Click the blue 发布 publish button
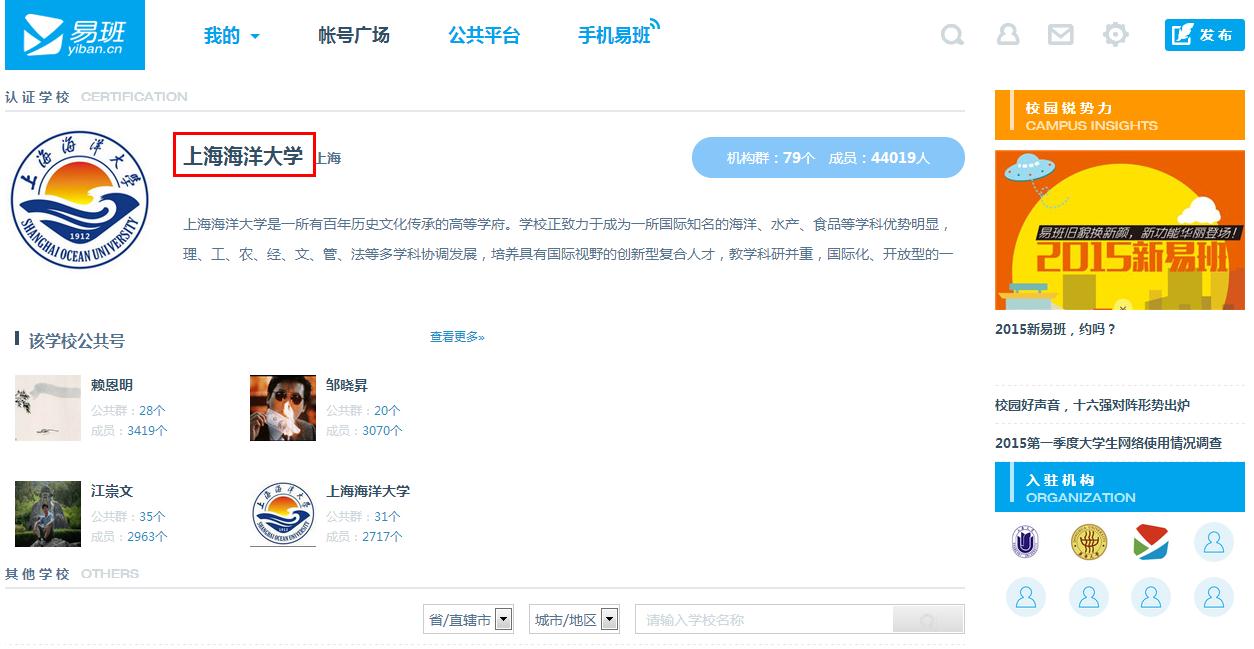The image size is (1254, 649). point(1204,35)
